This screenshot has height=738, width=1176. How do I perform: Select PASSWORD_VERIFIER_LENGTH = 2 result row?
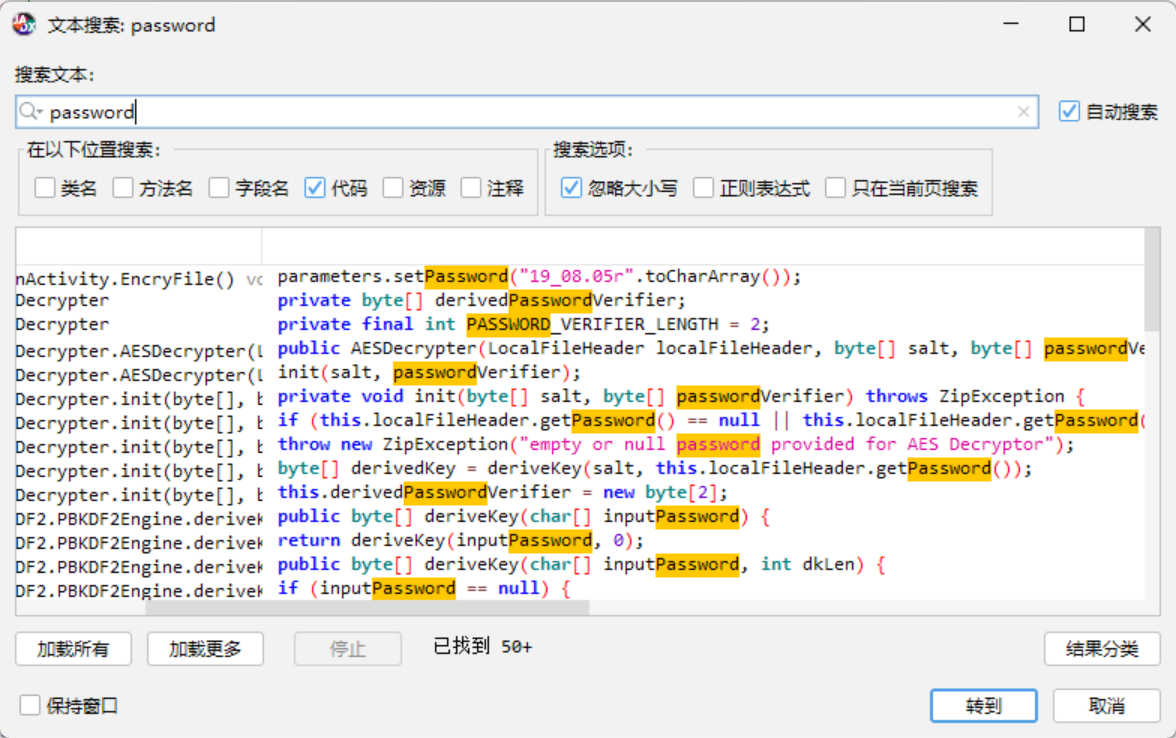[580, 325]
